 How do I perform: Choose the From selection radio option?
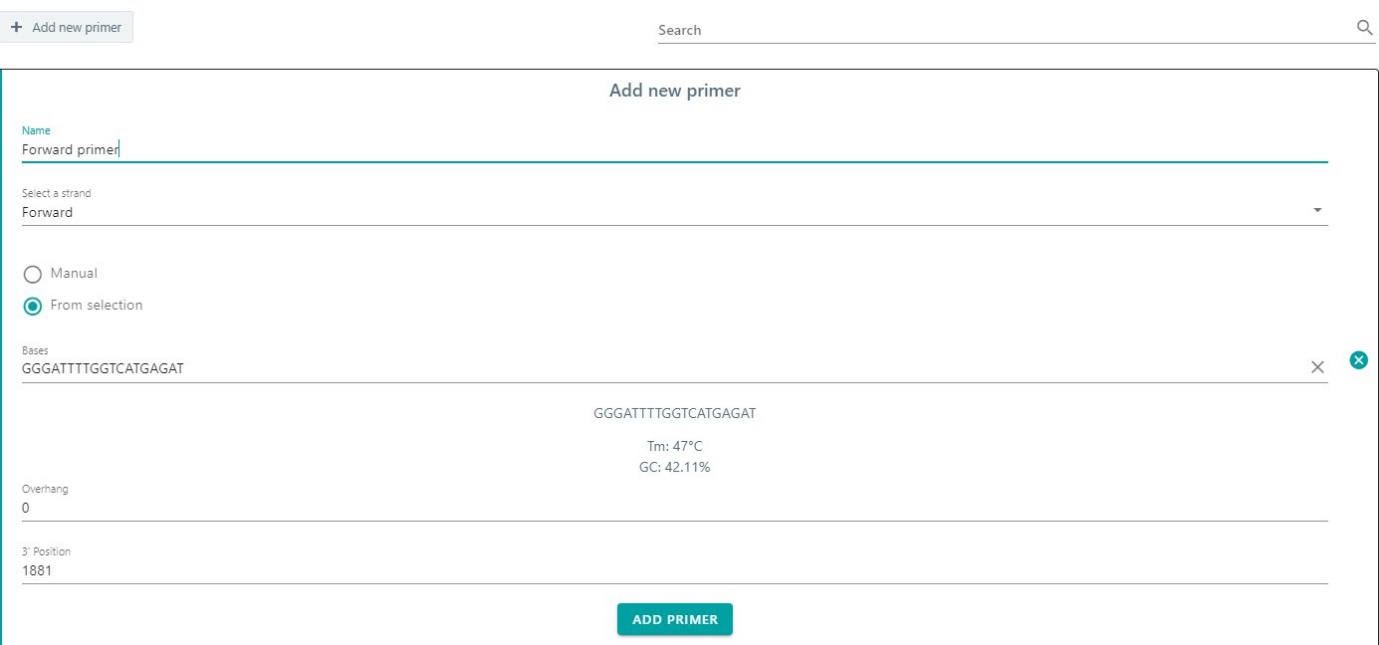32,306
